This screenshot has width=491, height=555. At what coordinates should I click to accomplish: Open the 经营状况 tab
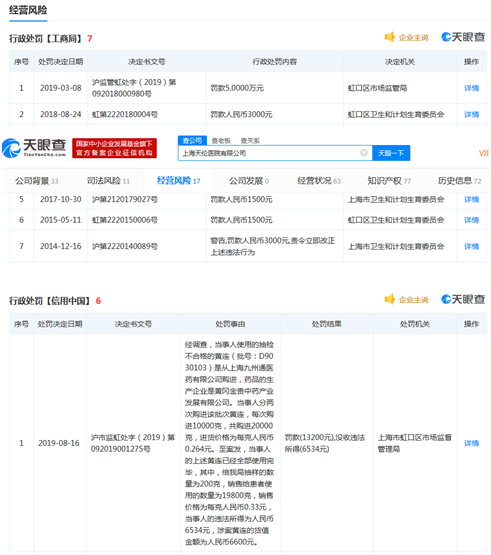(x=319, y=181)
